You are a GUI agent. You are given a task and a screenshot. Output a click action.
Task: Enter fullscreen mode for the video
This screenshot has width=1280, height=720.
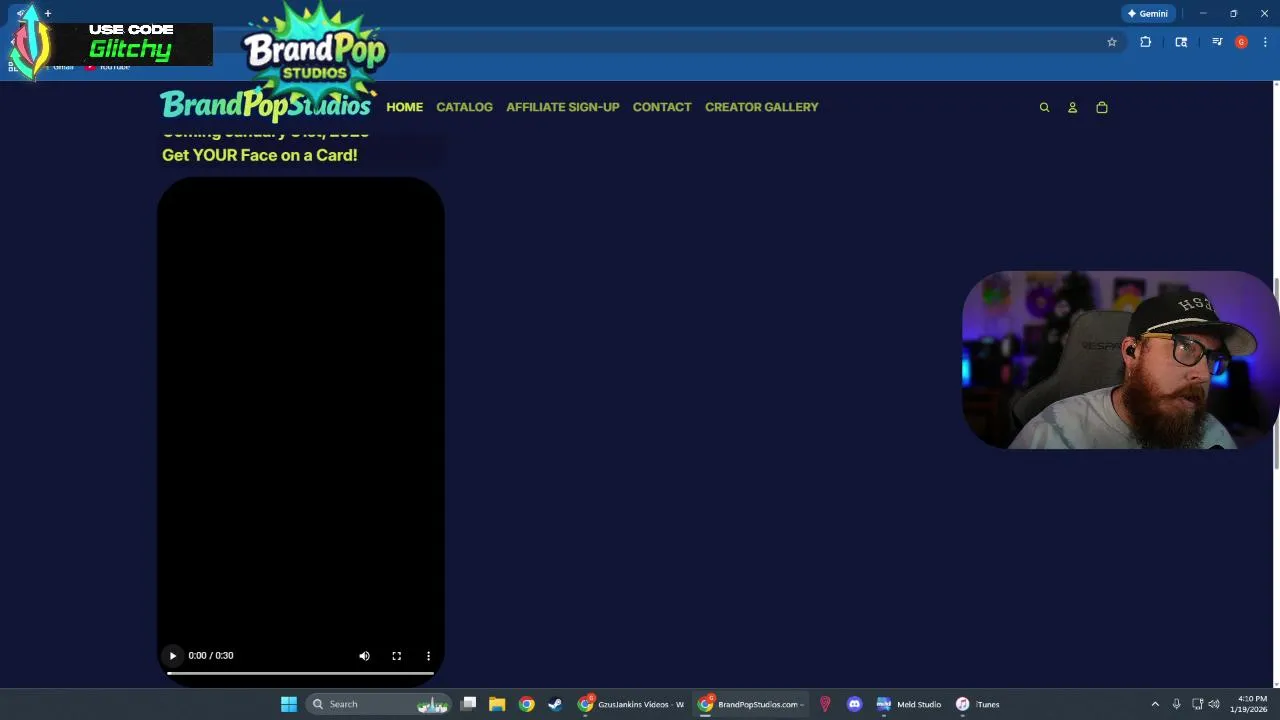pos(396,656)
